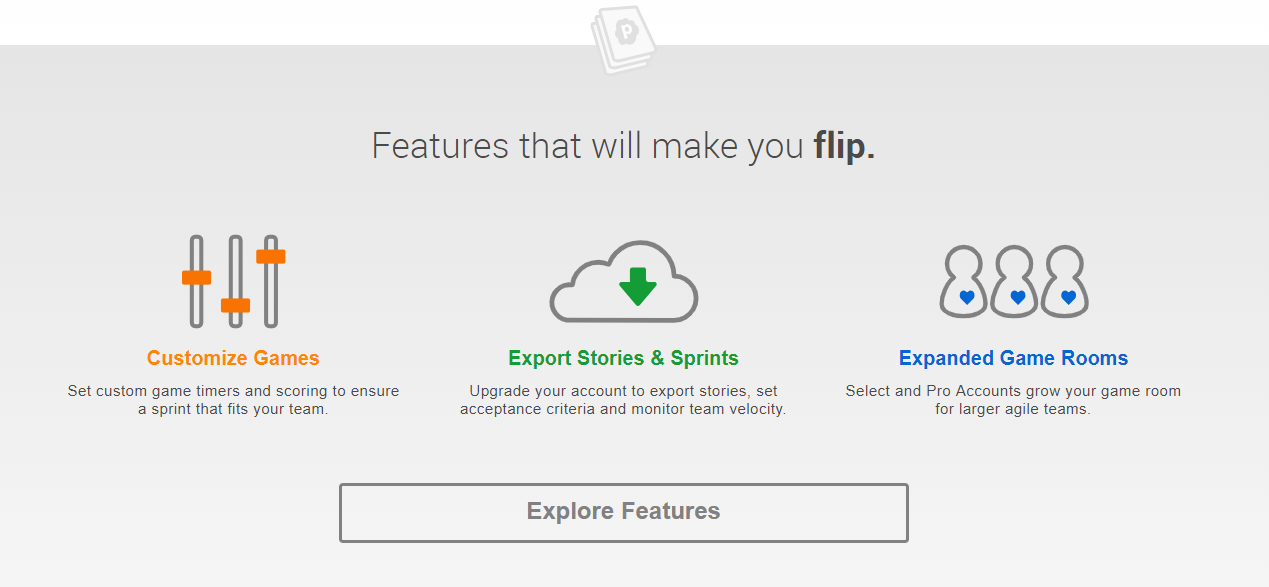Screen dimensions: 1269x587
Task: Click the green down arrow inside cloud
Action: (637, 285)
